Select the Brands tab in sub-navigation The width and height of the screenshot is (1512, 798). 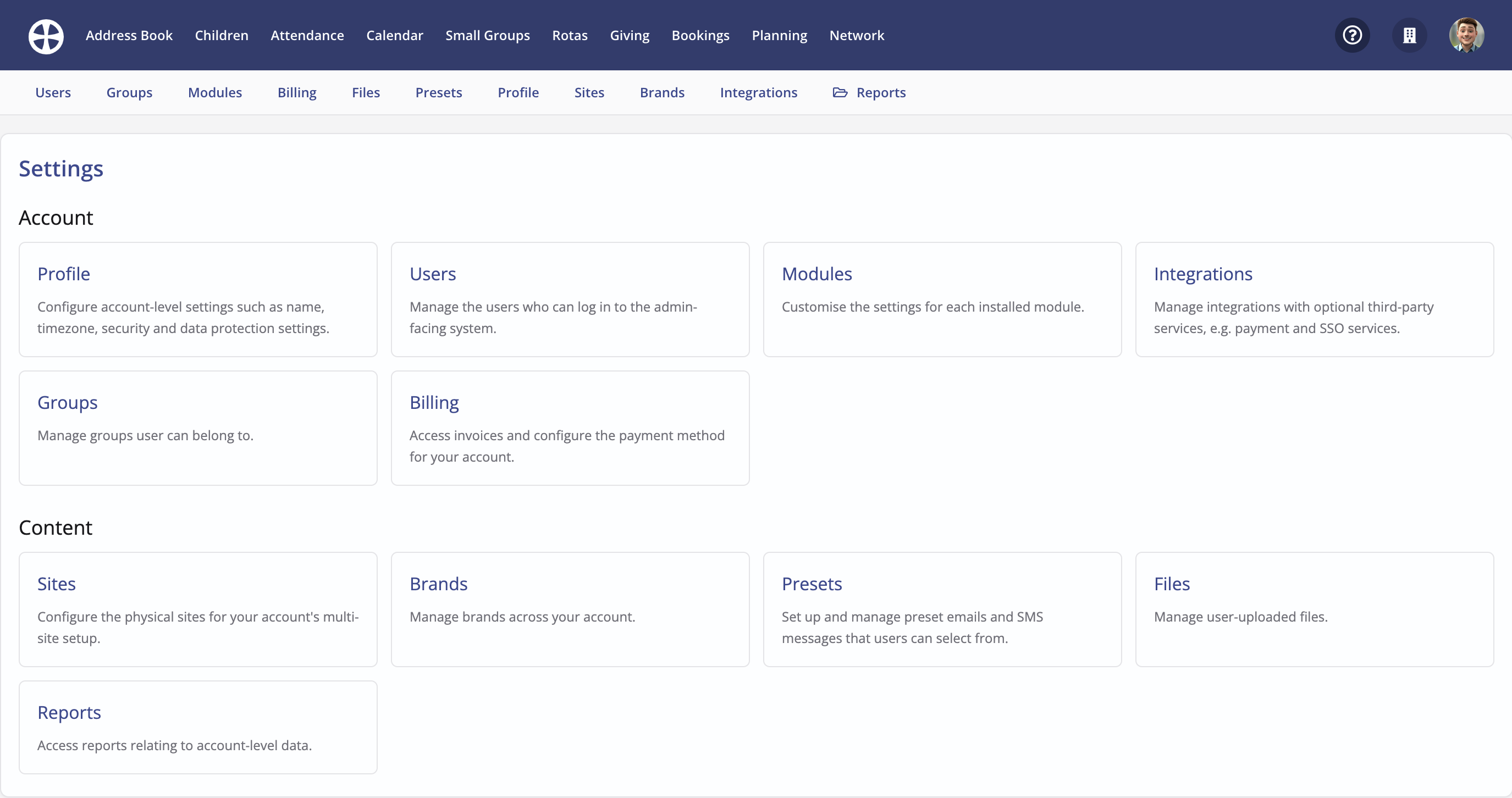click(662, 93)
